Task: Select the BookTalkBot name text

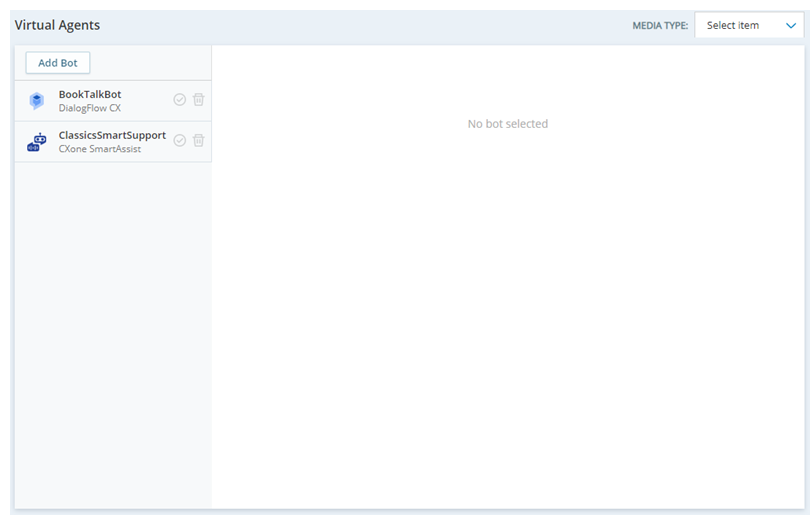Action: coord(90,94)
